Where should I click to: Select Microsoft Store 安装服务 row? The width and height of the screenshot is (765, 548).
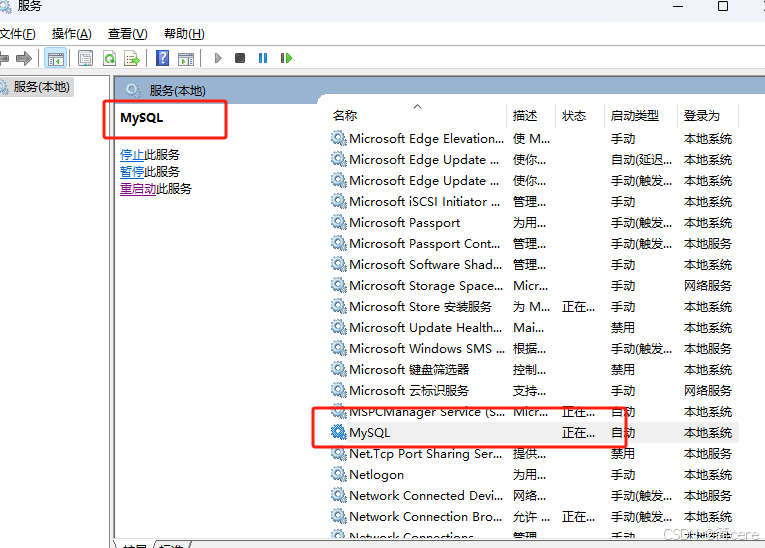coord(534,306)
